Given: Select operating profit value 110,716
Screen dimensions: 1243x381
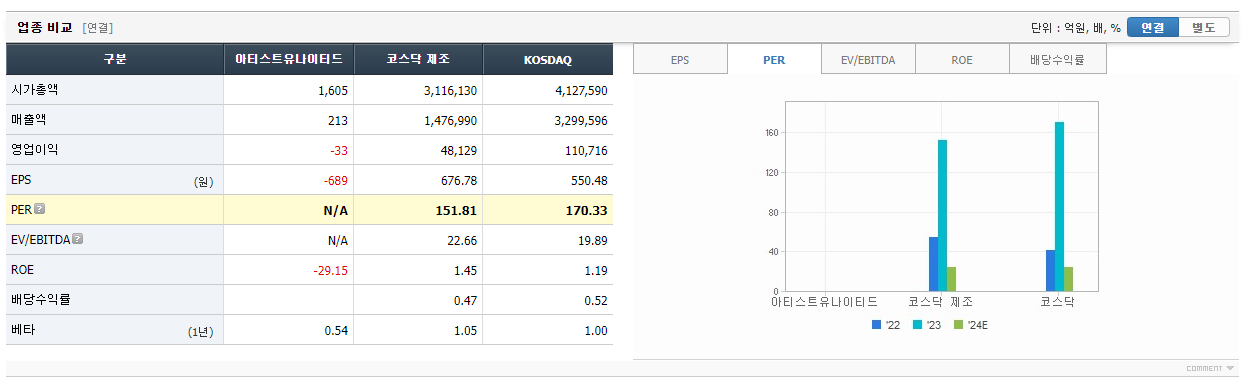Looking at the screenshot, I should tap(586, 151).
